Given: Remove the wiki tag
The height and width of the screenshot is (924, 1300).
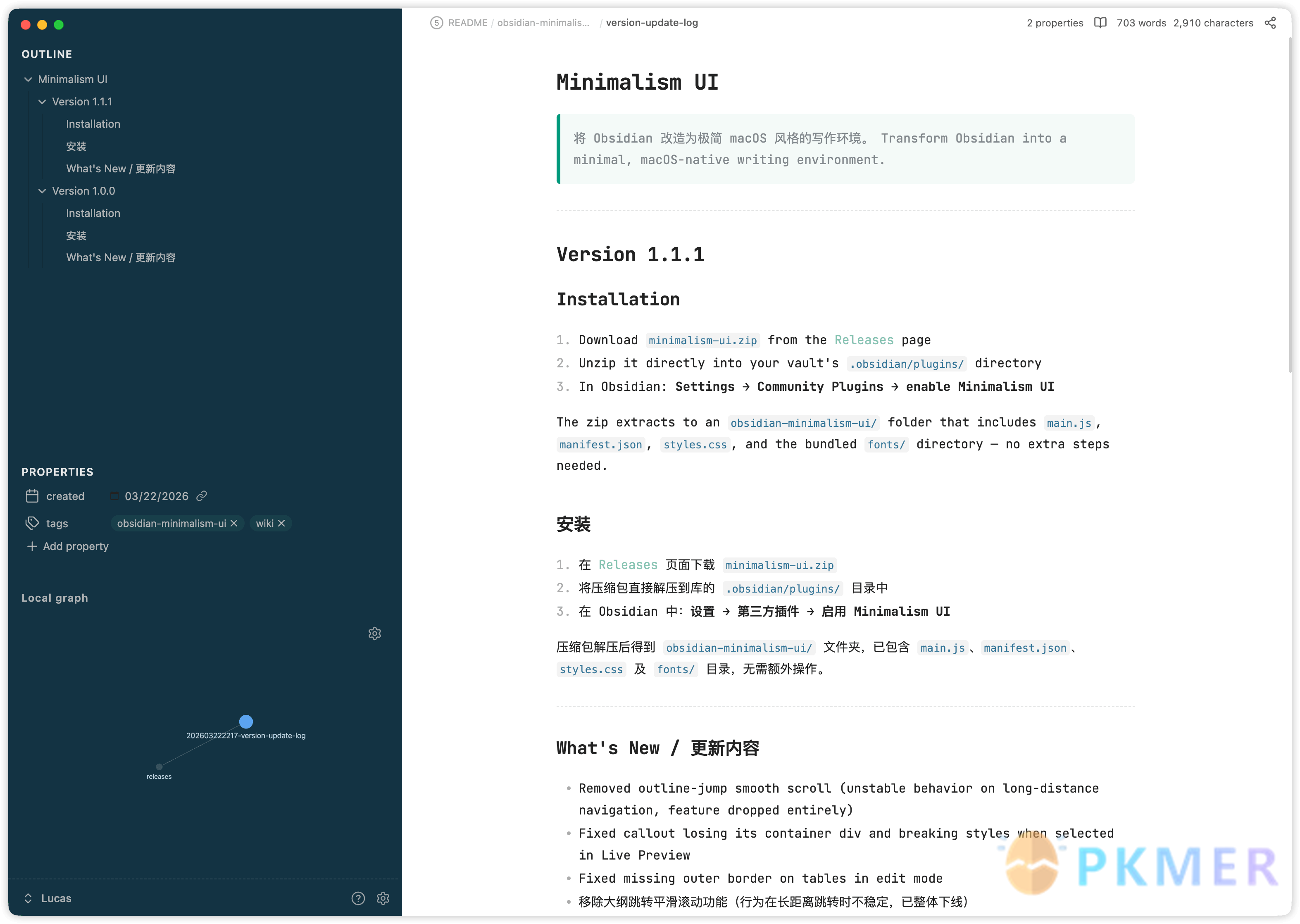Looking at the screenshot, I should [281, 524].
